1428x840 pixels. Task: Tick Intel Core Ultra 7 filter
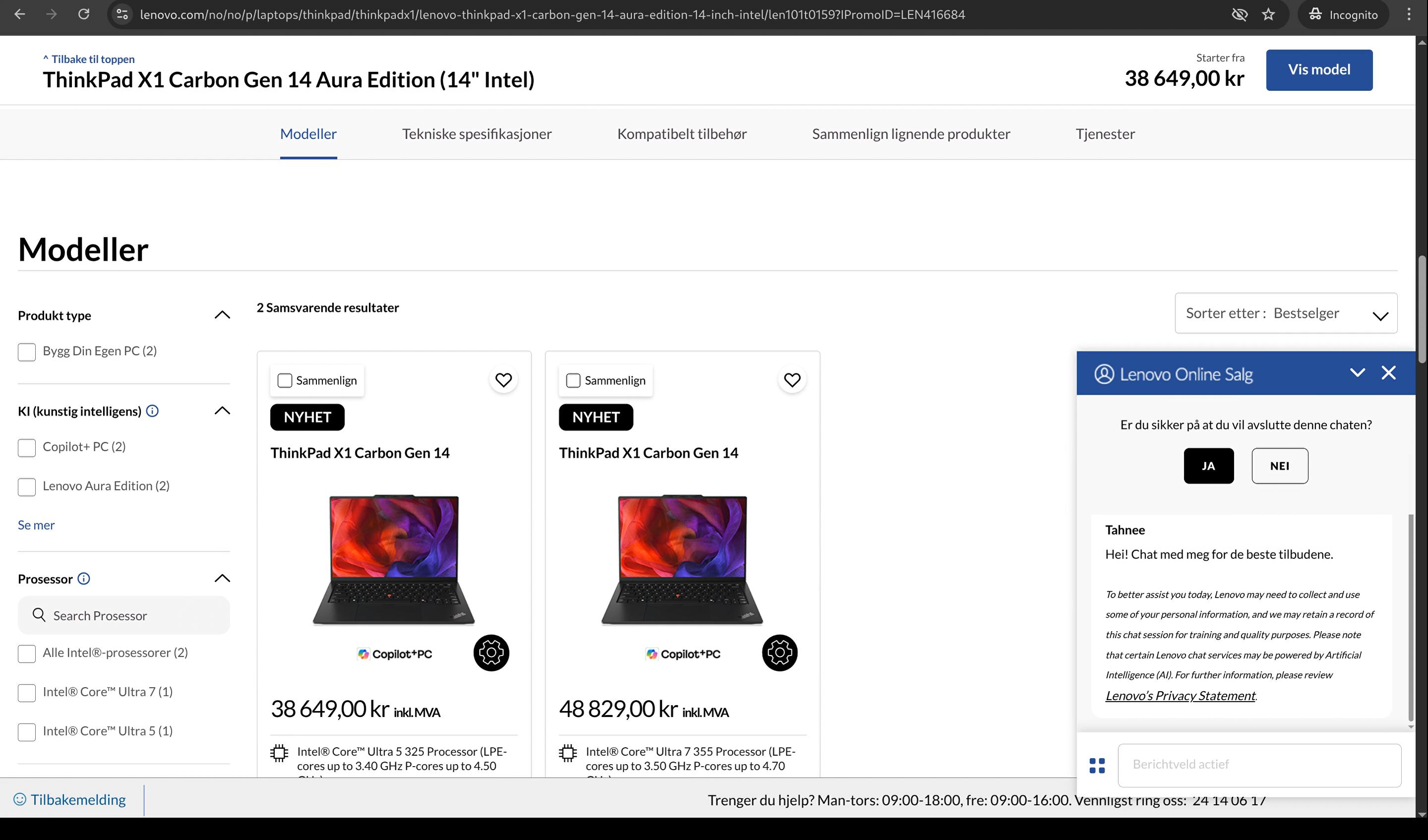(27, 693)
